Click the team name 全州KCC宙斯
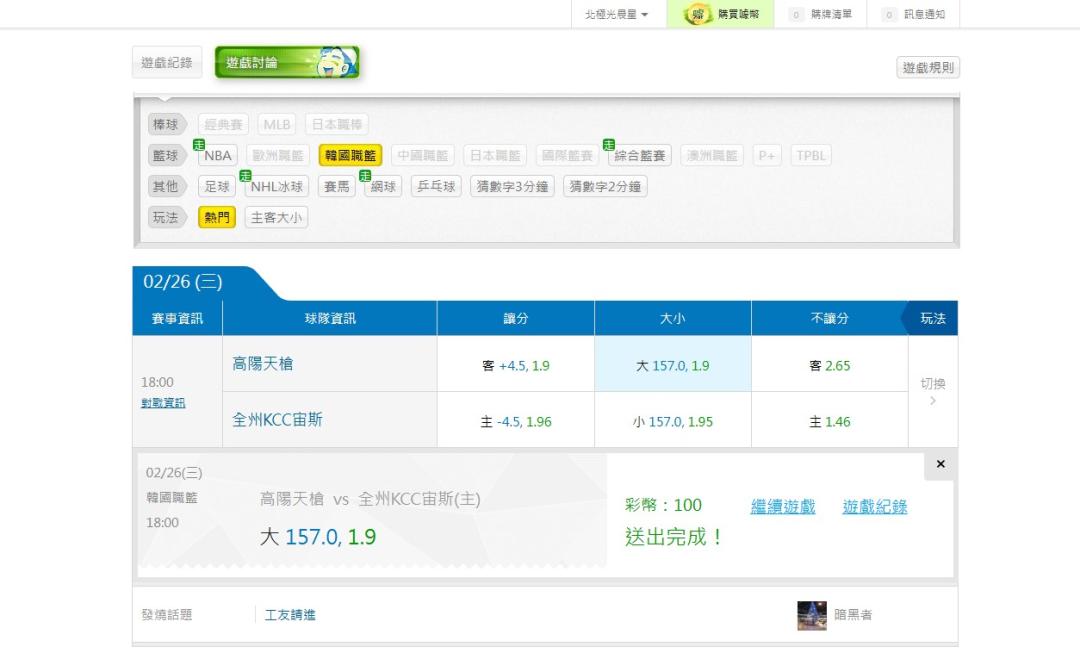Viewport: 1080px width, 659px height. click(277, 420)
